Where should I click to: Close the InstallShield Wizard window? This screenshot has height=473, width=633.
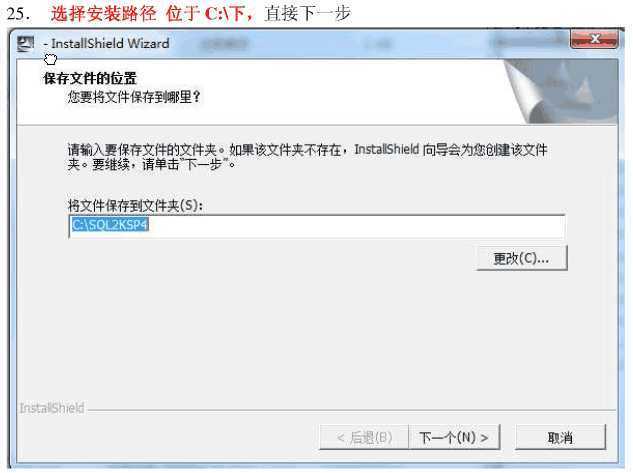[594, 39]
